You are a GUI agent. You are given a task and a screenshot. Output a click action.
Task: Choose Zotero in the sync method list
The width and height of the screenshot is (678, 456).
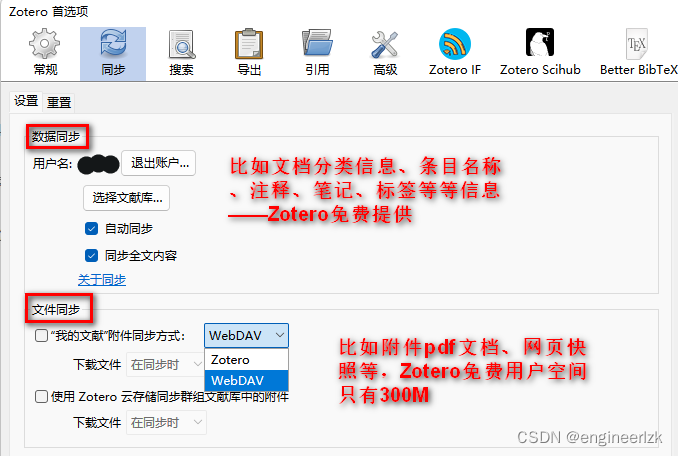click(x=246, y=360)
